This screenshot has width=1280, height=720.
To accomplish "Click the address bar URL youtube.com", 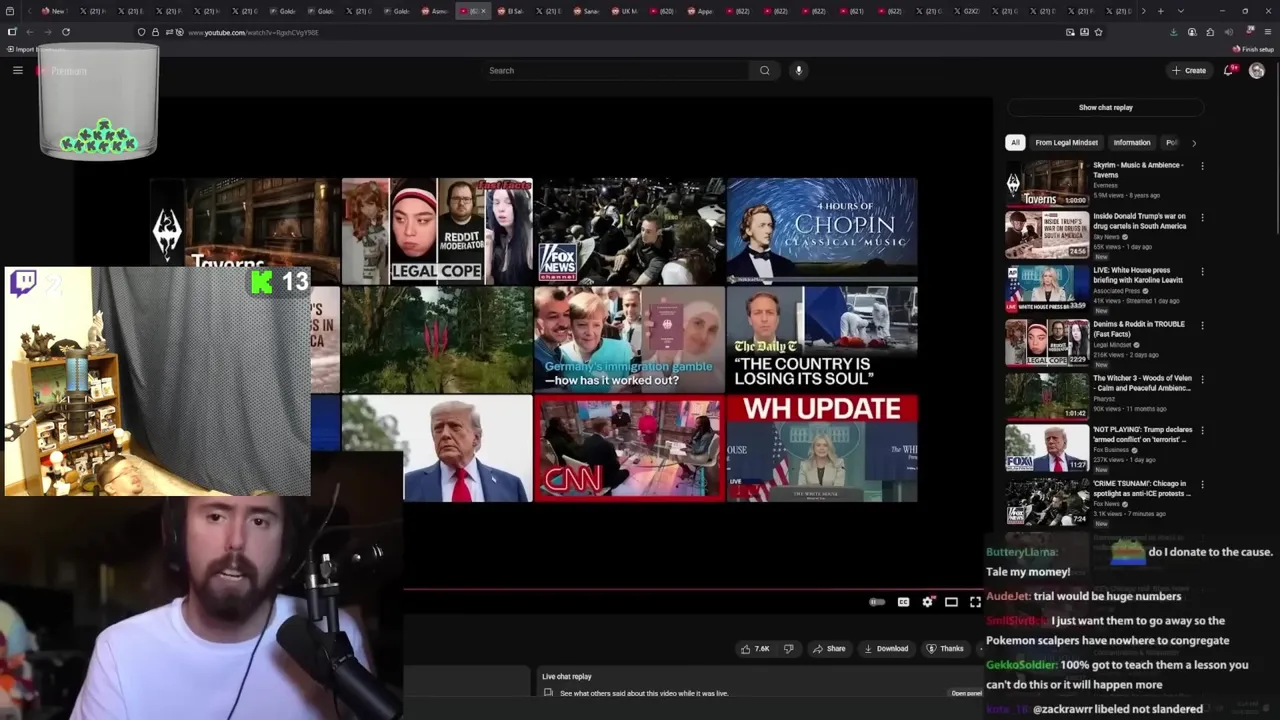I will (253, 32).
